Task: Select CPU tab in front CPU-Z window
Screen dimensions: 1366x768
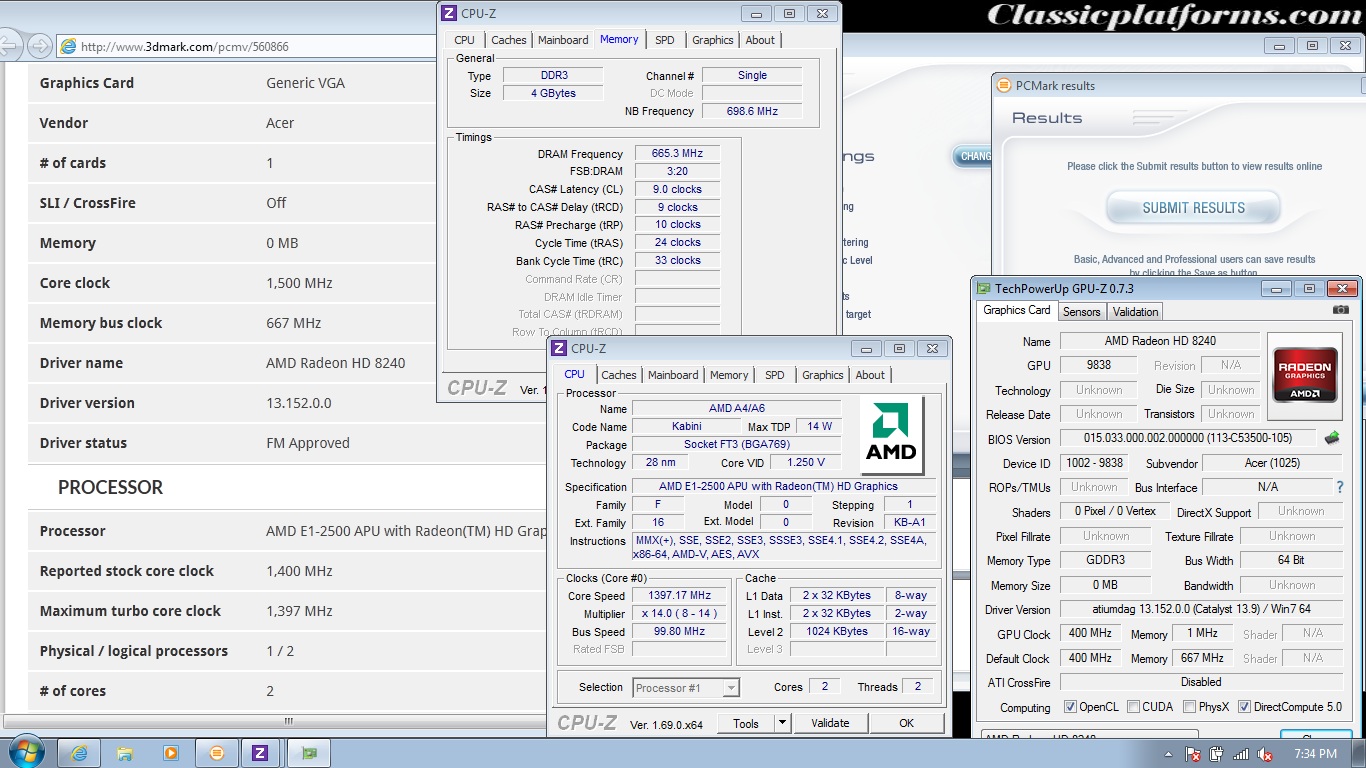Action: [575, 374]
